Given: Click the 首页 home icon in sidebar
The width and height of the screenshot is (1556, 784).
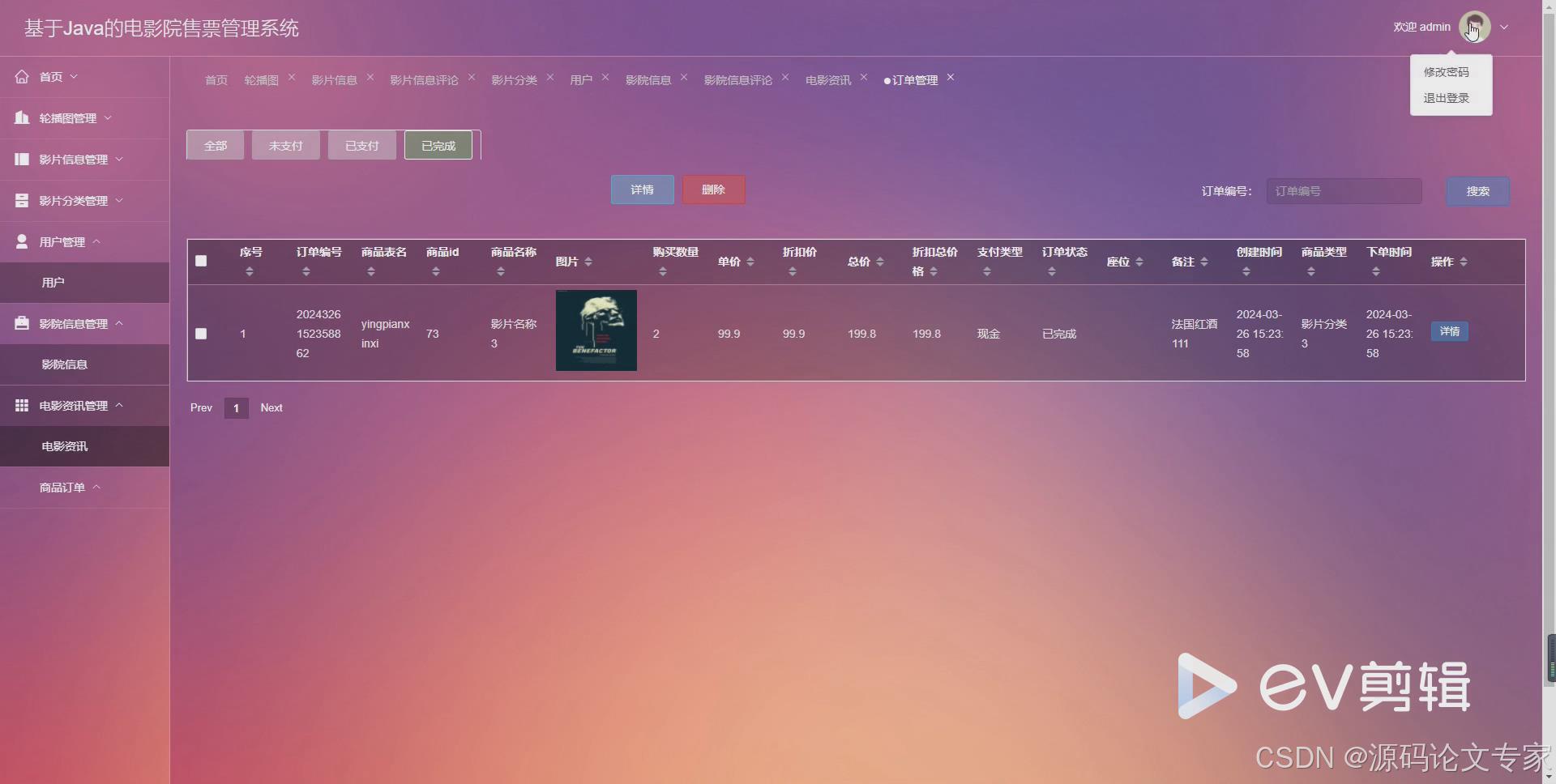Looking at the screenshot, I should [x=22, y=76].
